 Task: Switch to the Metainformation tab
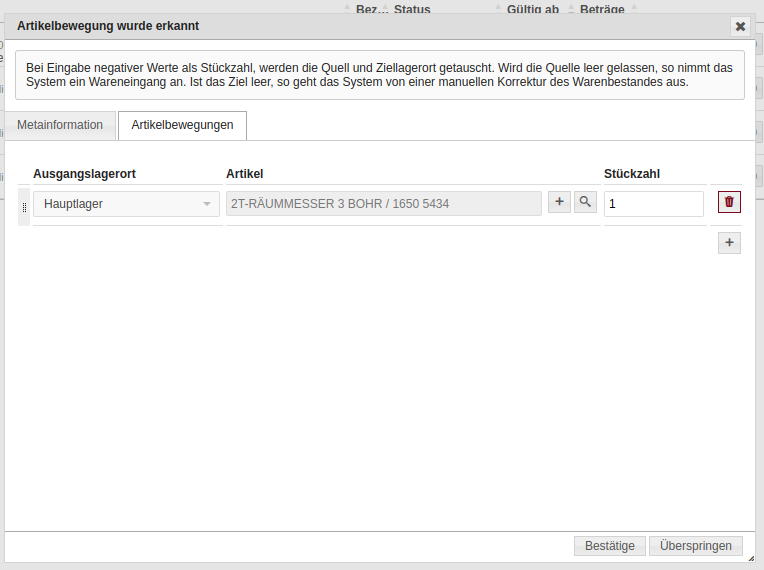[60, 125]
